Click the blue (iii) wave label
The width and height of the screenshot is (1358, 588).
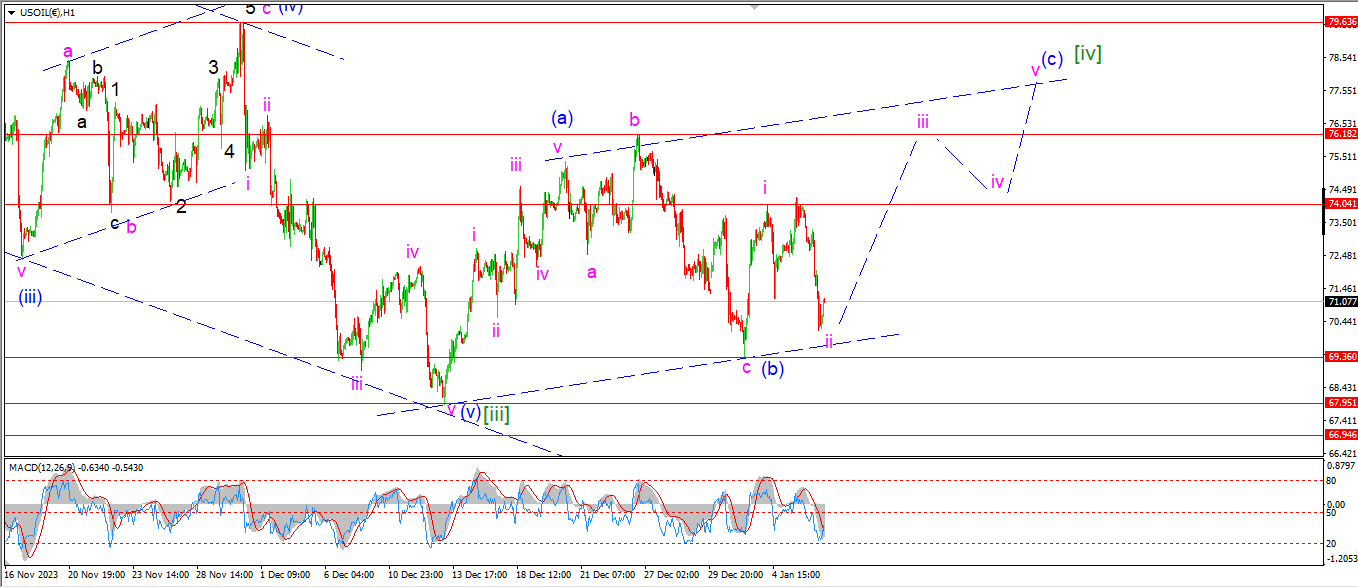[30, 296]
